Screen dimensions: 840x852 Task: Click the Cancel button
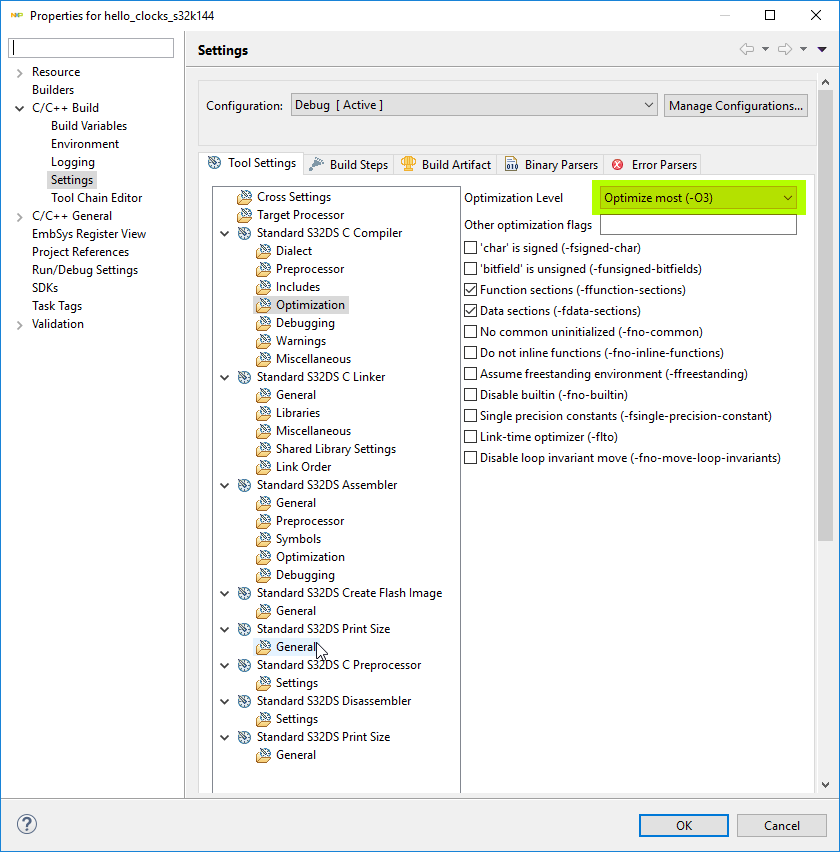pyautogui.click(x=781, y=825)
